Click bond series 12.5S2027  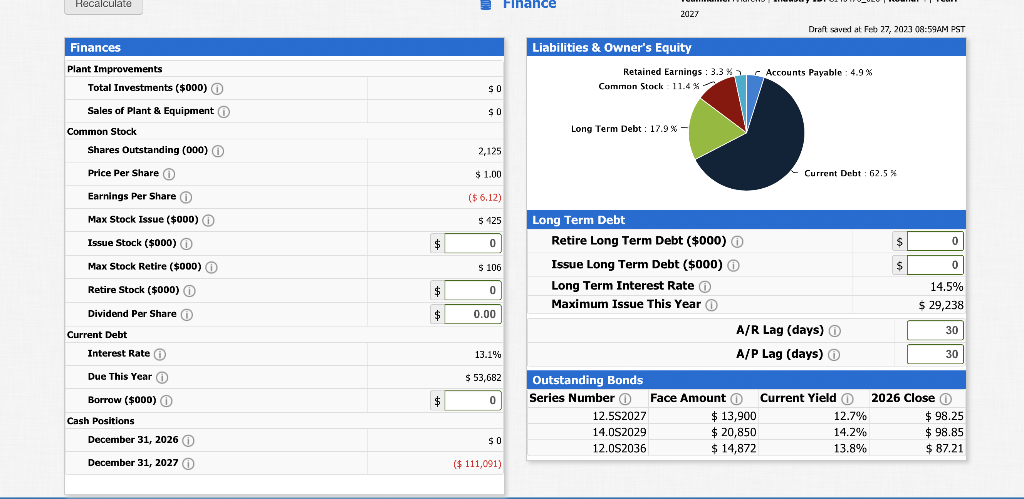[619, 417]
